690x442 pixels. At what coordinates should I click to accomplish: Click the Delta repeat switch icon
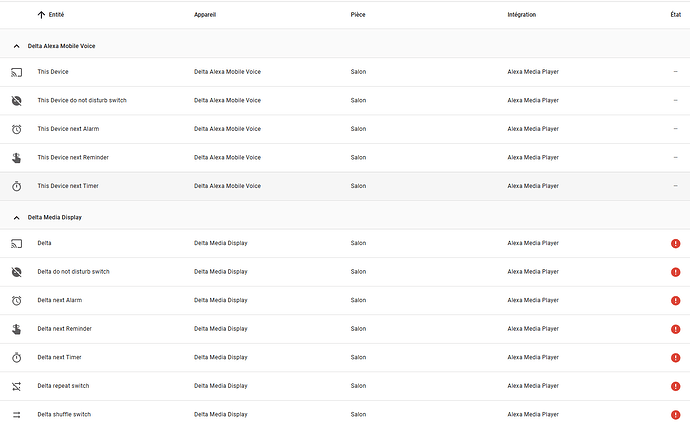click(x=16, y=386)
